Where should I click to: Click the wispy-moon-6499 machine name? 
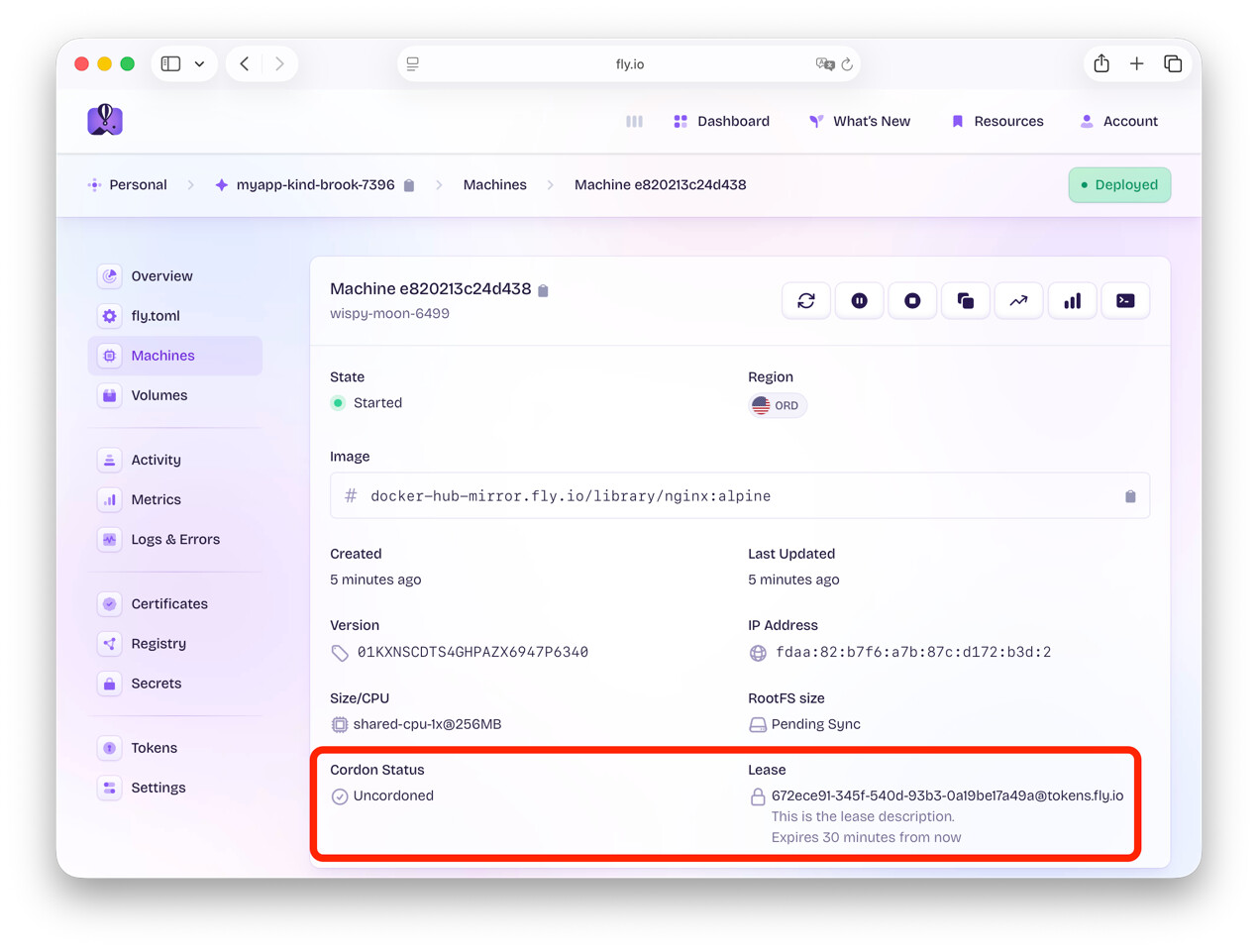click(389, 314)
